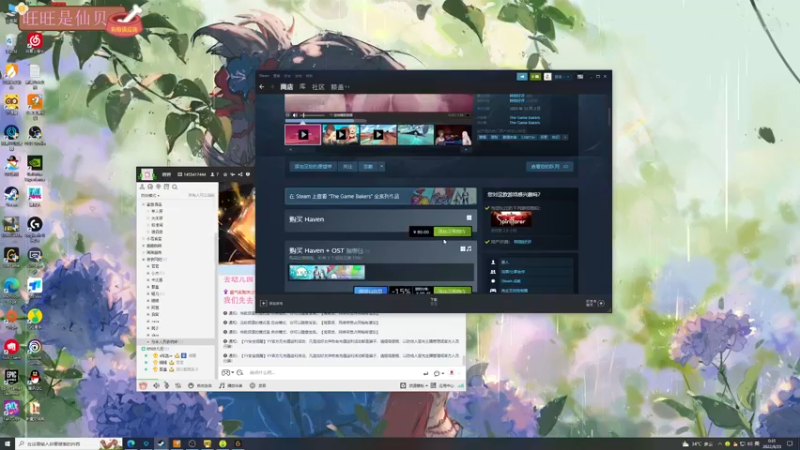
Task: Click the YY share icon in header
Action: pyautogui.click(x=240, y=174)
